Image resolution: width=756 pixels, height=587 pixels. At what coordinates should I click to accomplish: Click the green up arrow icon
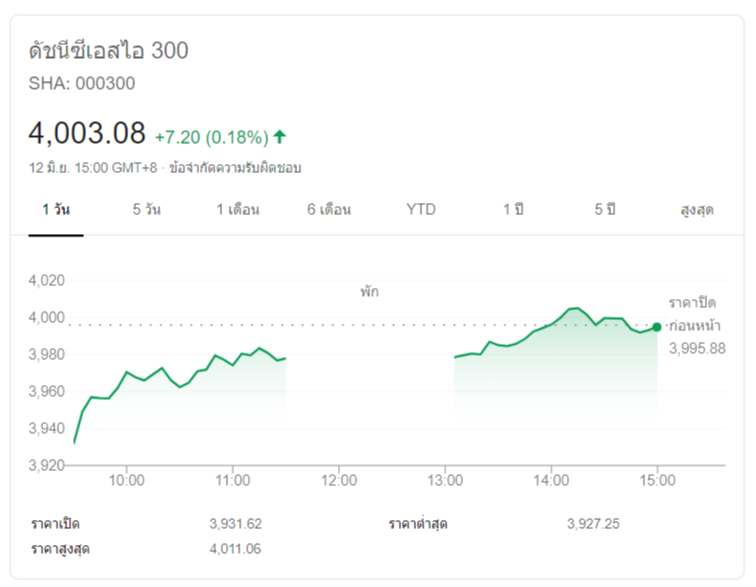(x=280, y=136)
